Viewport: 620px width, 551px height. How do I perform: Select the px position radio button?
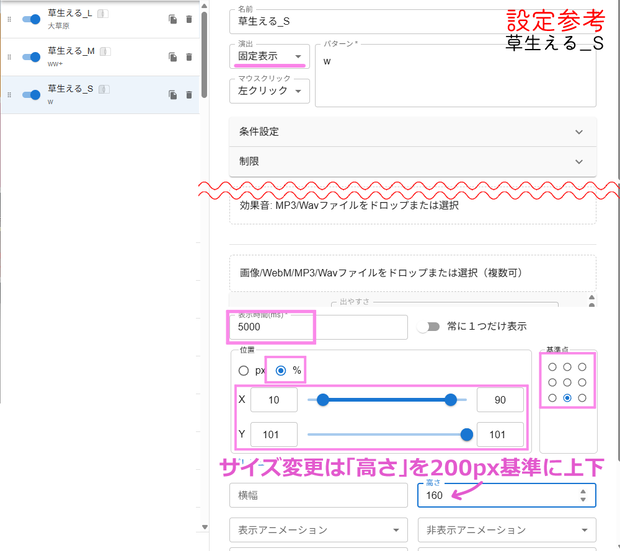click(244, 371)
